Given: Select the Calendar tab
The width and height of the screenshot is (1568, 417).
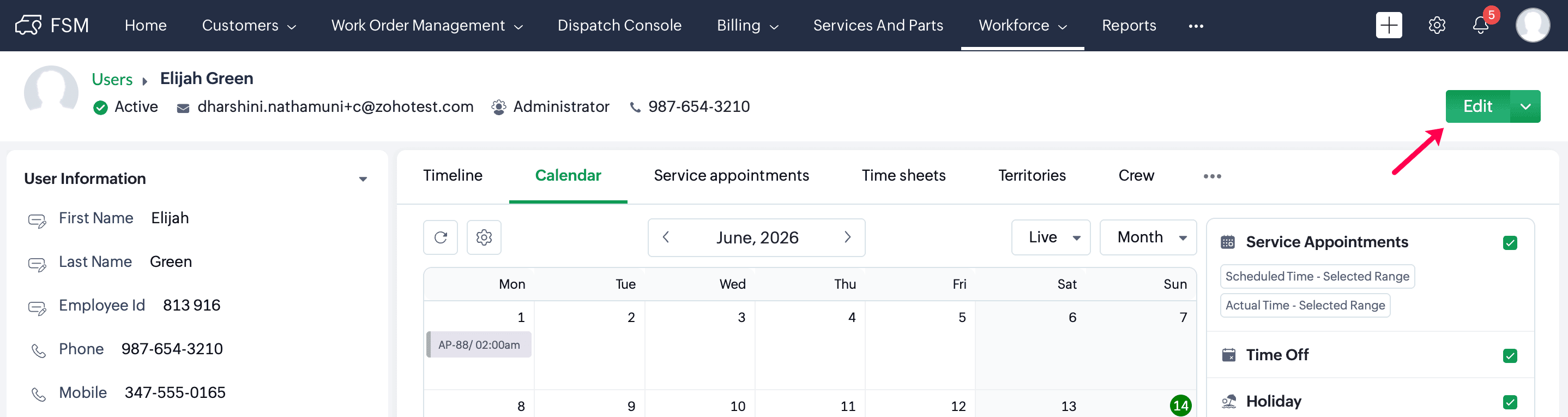Looking at the screenshot, I should tap(568, 176).
